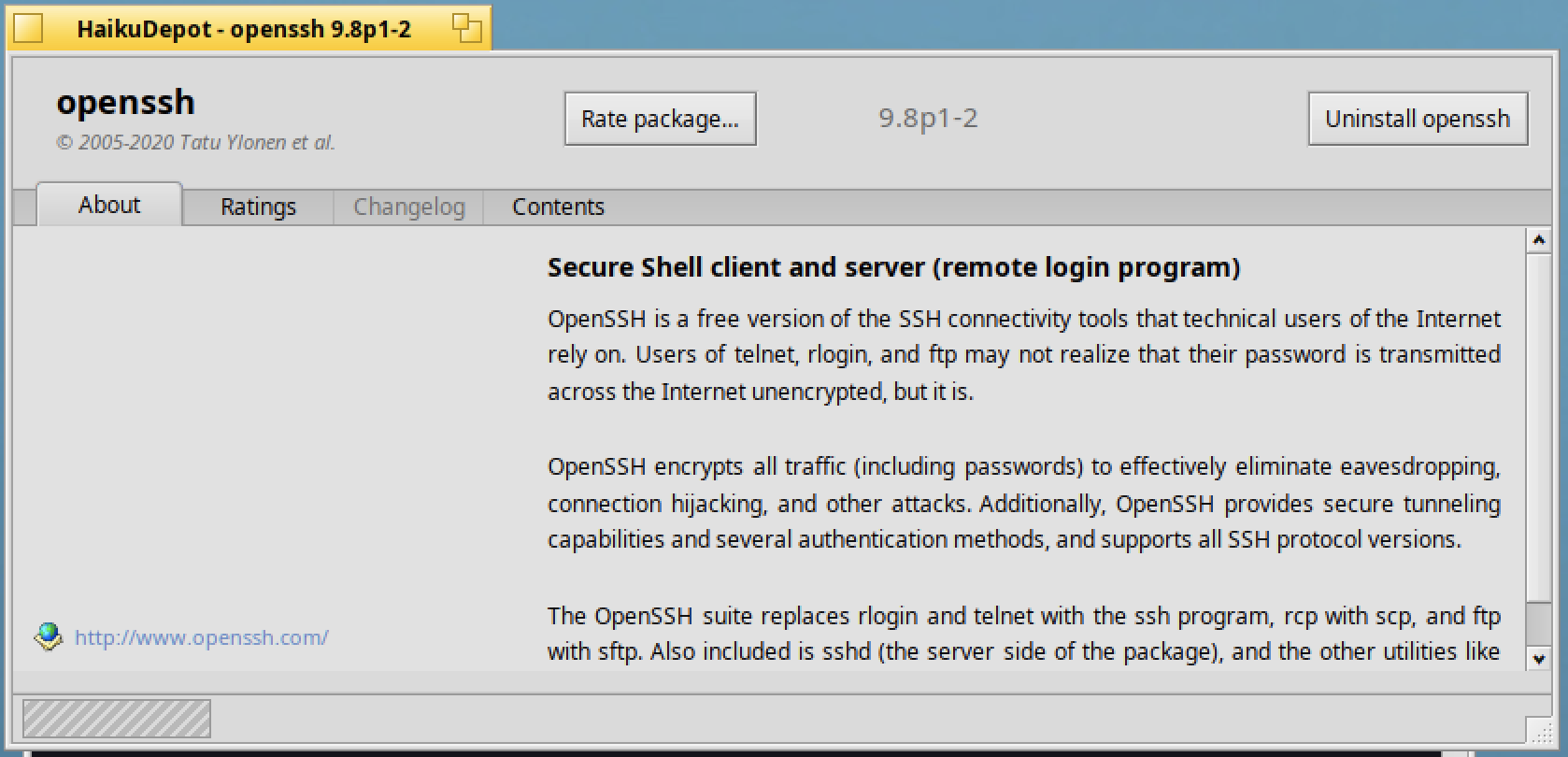
Task: Click the Uninstall openssh button
Action: point(1418,119)
